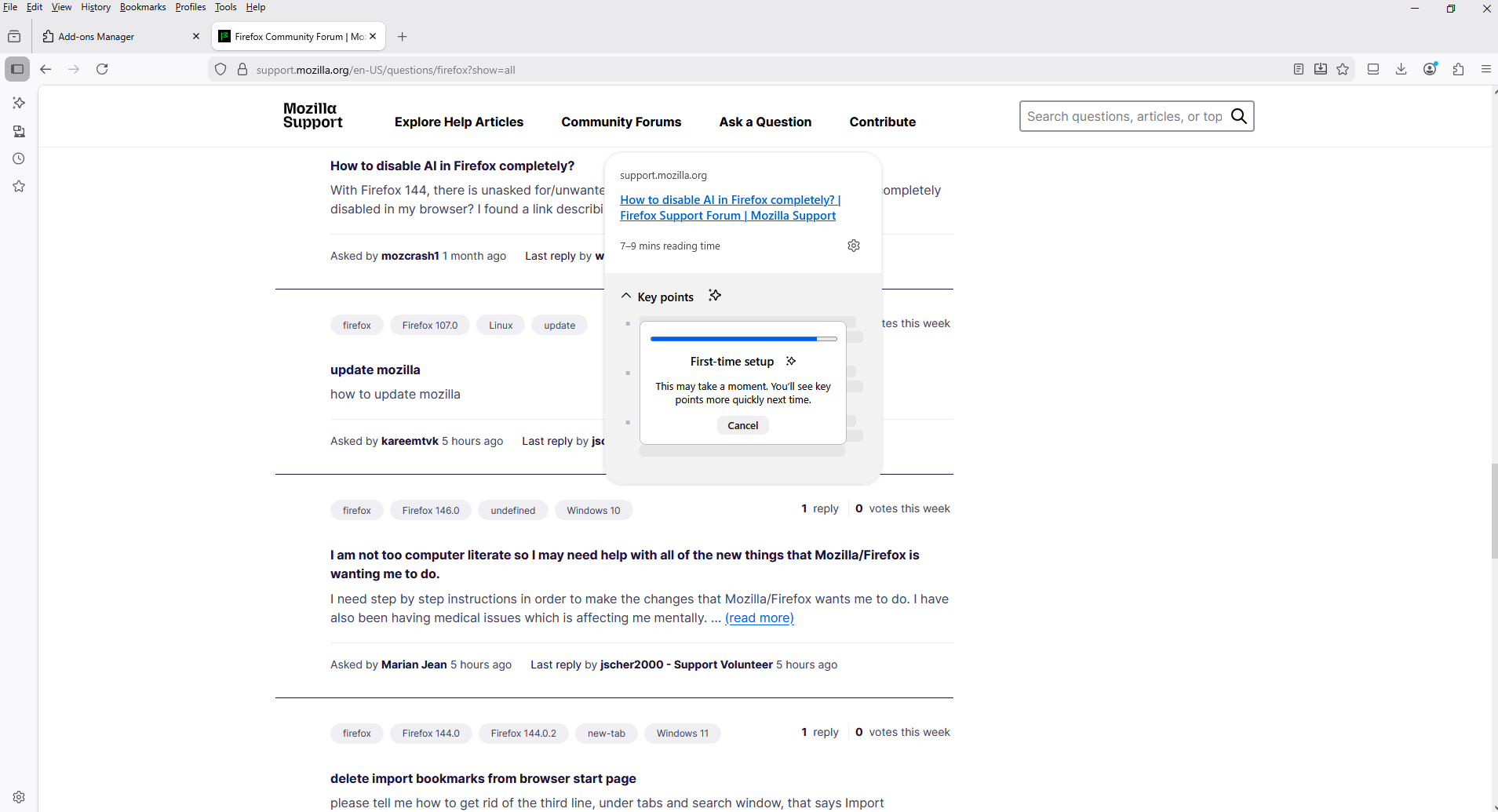
Task: Open the Downloads panel
Action: coord(1401,69)
